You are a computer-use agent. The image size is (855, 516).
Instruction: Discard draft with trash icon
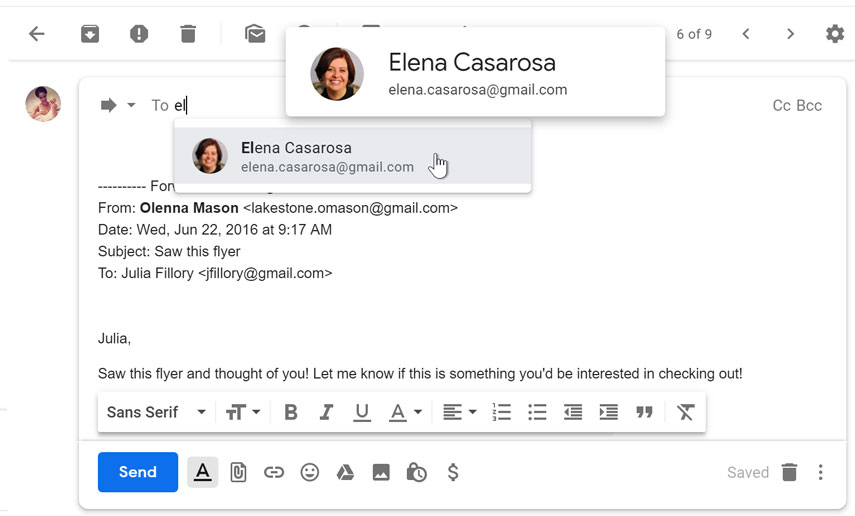click(x=789, y=472)
